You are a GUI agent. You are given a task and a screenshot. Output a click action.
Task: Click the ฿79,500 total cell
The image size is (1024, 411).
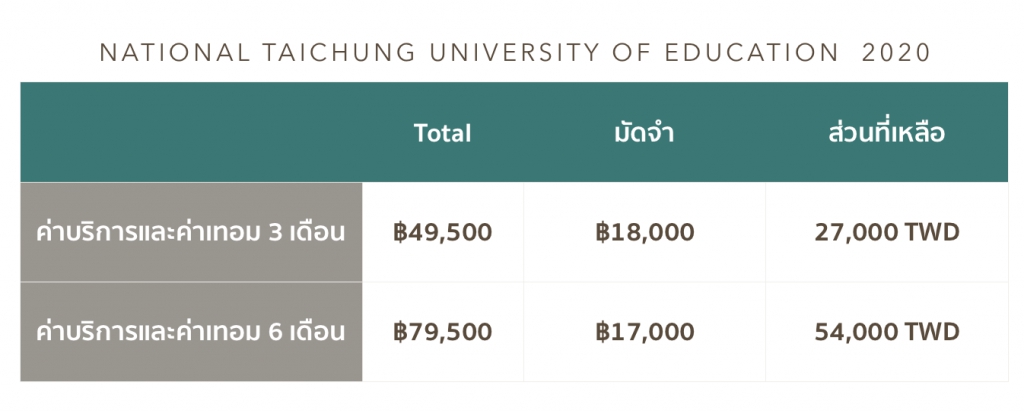(x=442, y=332)
